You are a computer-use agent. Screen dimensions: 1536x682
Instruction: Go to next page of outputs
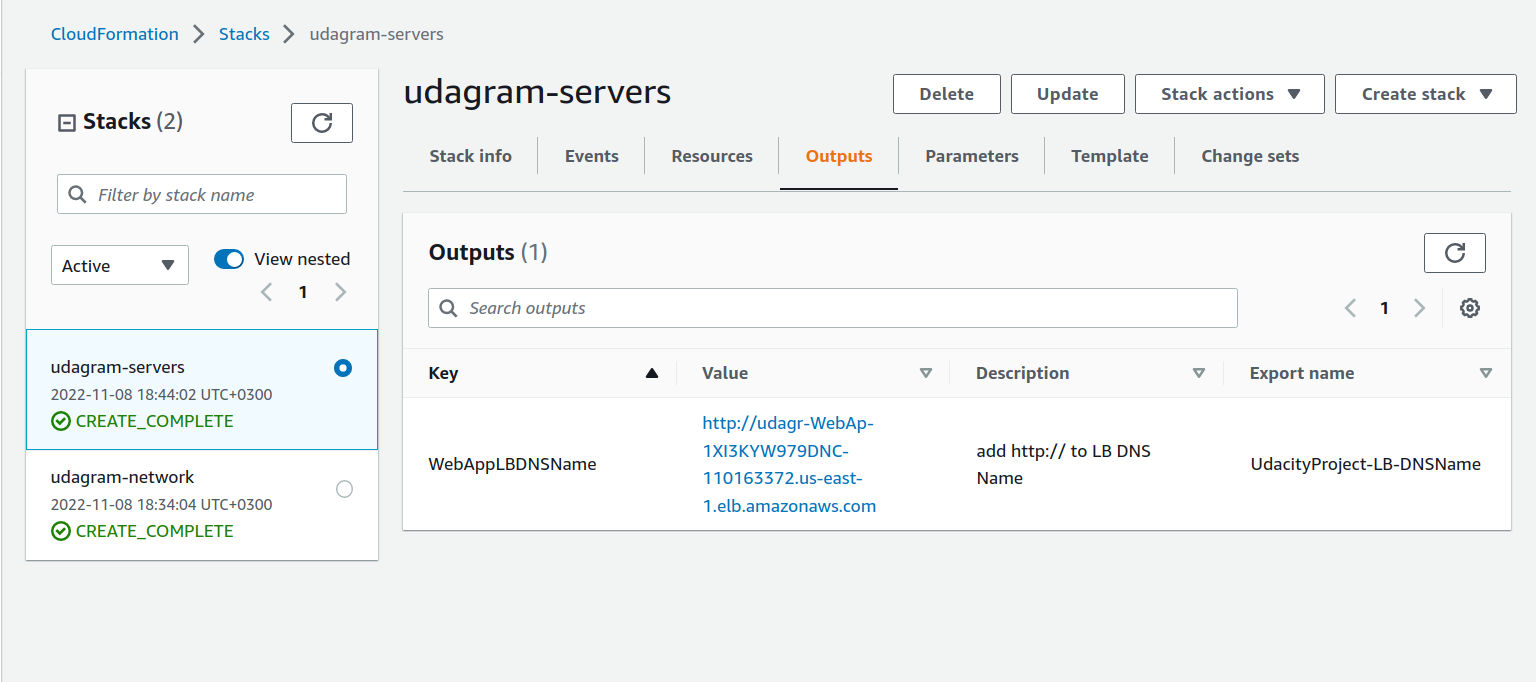coord(1419,308)
